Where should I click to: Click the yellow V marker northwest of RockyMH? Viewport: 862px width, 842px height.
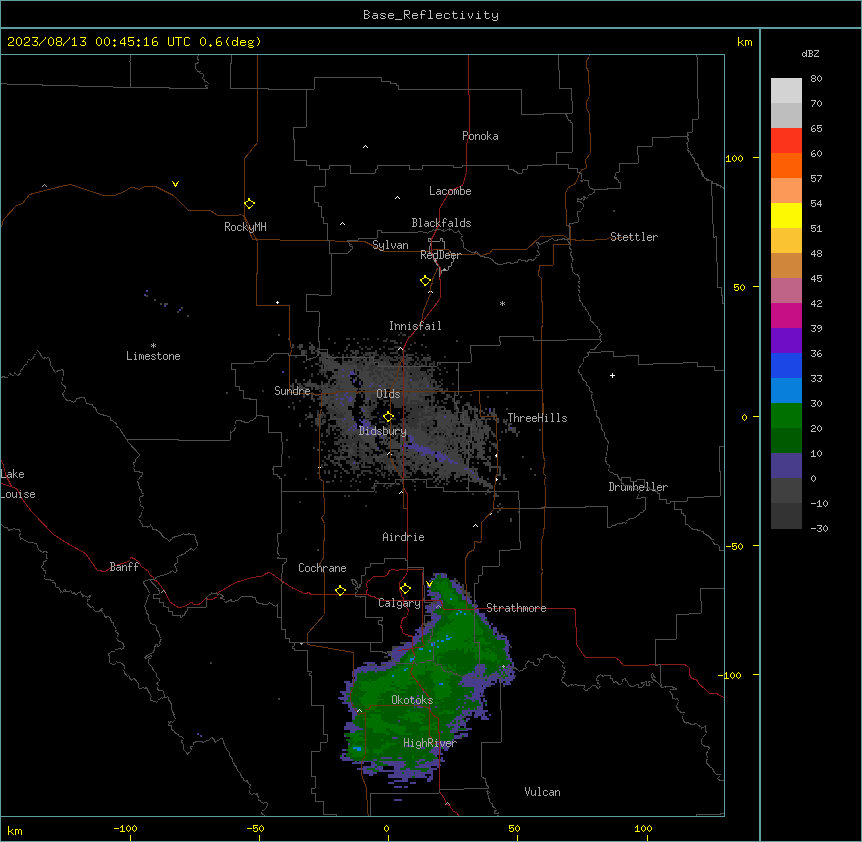pos(175,184)
